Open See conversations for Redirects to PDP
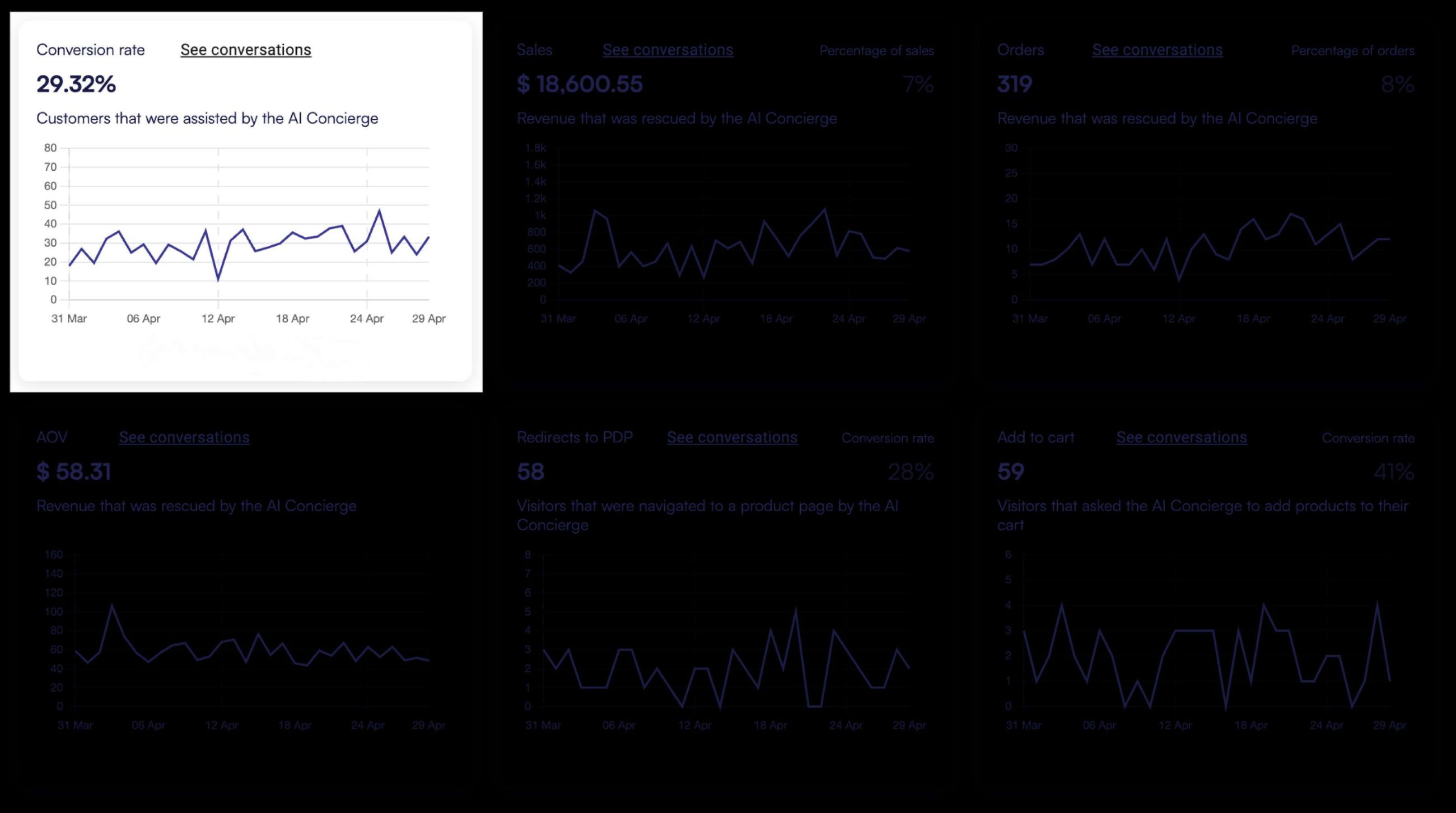 pos(732,437)
